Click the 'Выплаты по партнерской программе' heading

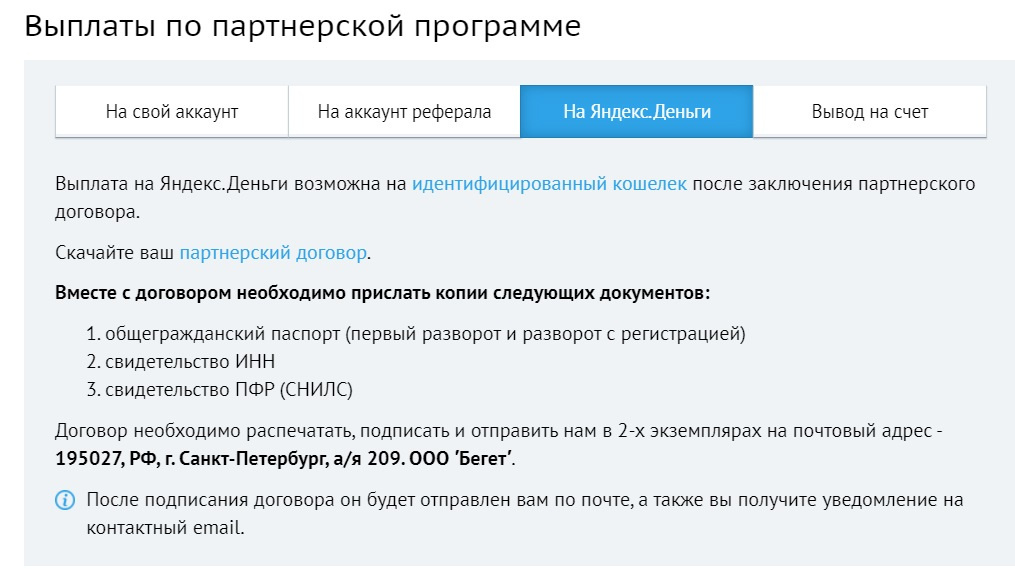(x=302, y=27)
